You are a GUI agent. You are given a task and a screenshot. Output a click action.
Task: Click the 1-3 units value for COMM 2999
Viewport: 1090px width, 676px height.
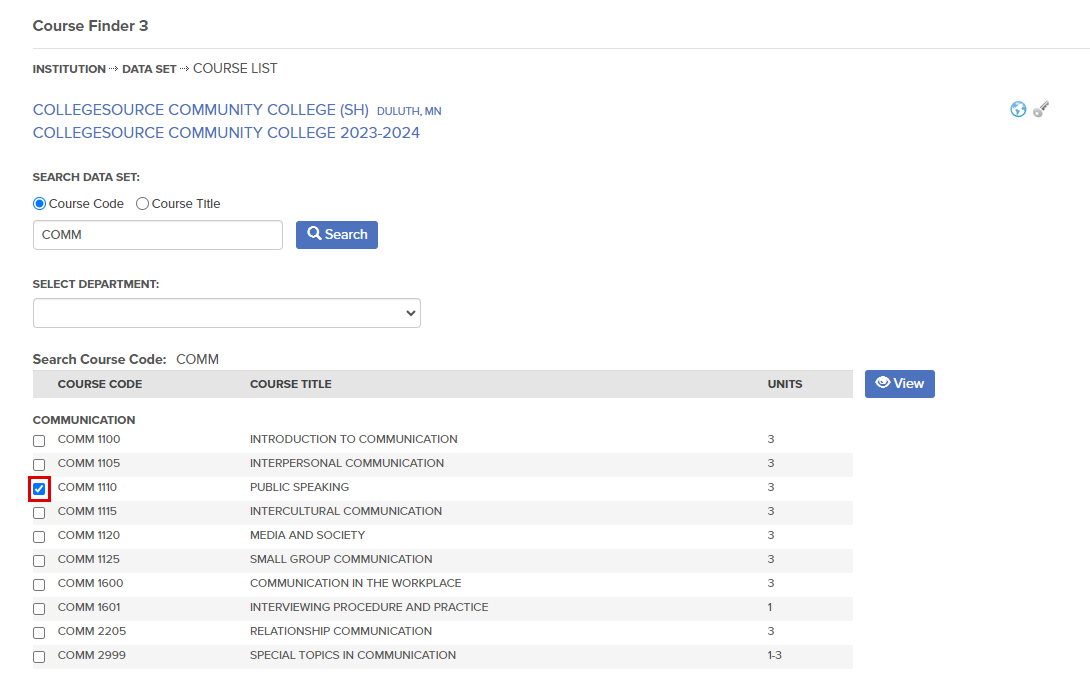tap(774, 655)
